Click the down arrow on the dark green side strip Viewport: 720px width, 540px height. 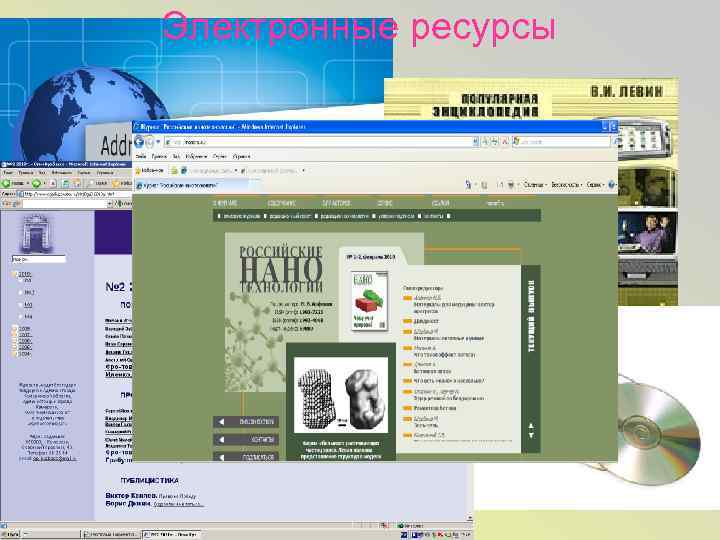click(x=531, y=435)
